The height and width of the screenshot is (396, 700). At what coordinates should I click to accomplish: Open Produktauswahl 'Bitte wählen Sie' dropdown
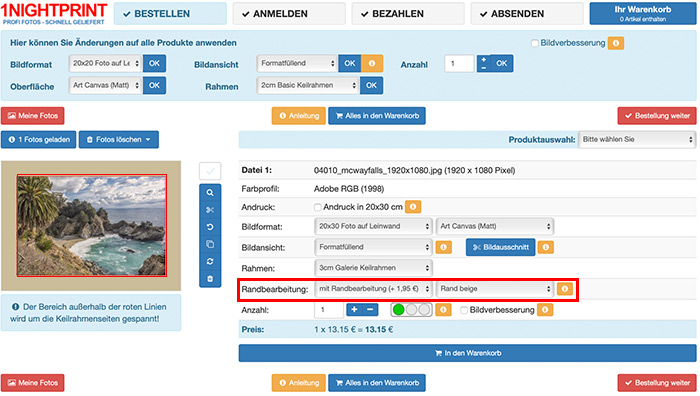(x=637, y=139)
